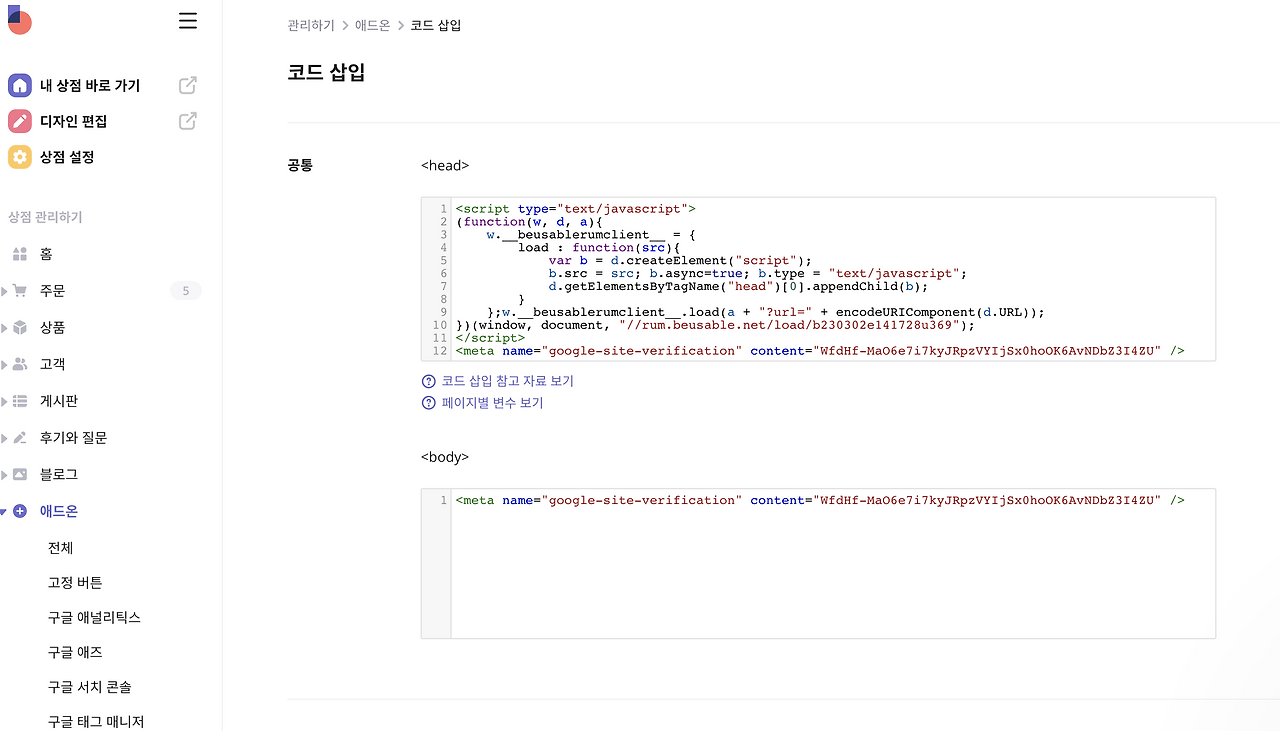The width and height of the screenshot is (1280, 731).
Task: Open the 후기와 질문 menu item
Action: point(73,438)
